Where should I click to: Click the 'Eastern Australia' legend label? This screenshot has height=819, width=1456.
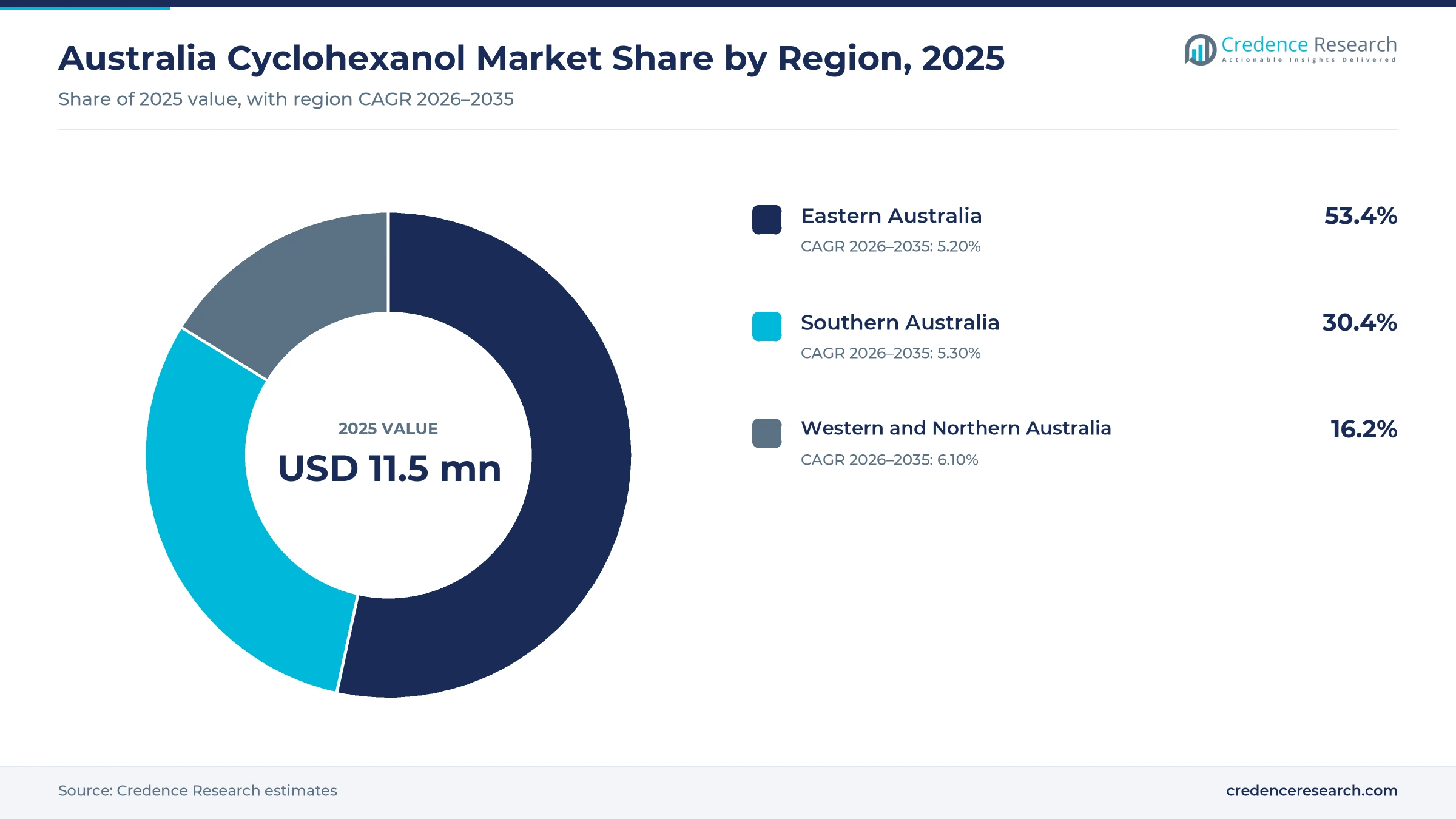(x=891, y=216)
